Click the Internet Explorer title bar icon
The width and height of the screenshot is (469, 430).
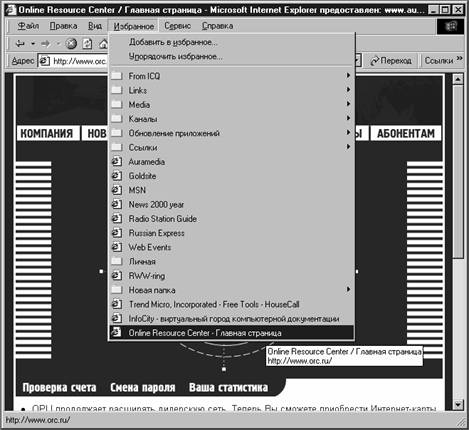coord(11,10)
